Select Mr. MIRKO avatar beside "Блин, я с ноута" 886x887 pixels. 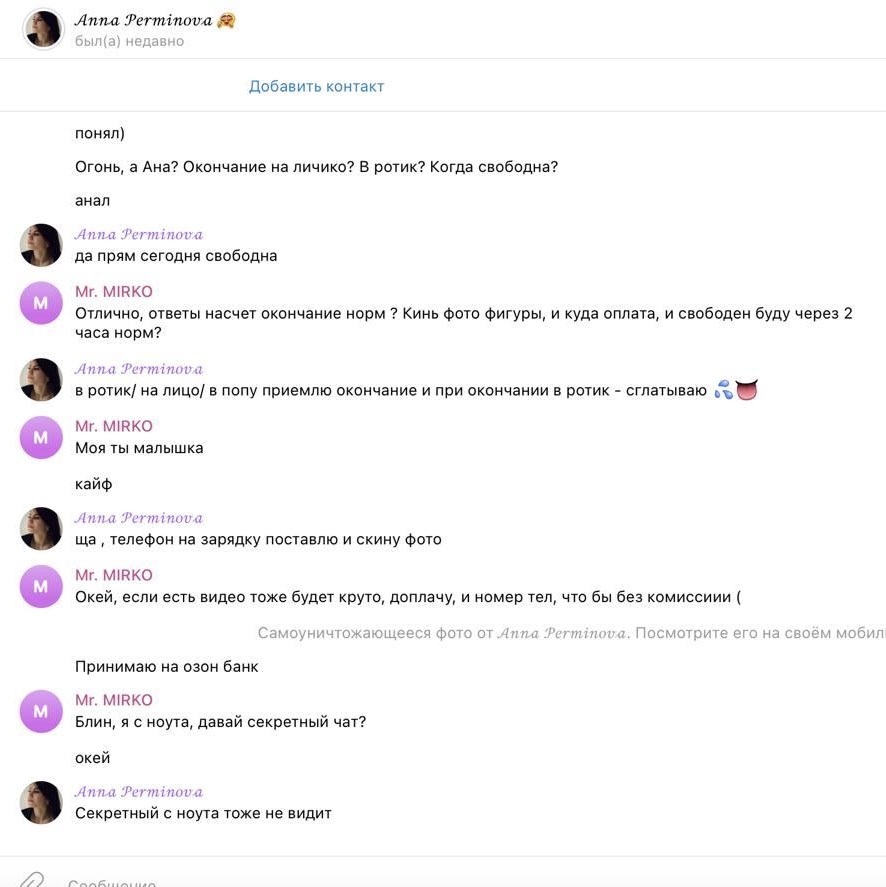pyautogui.click(x=41, y=711)
